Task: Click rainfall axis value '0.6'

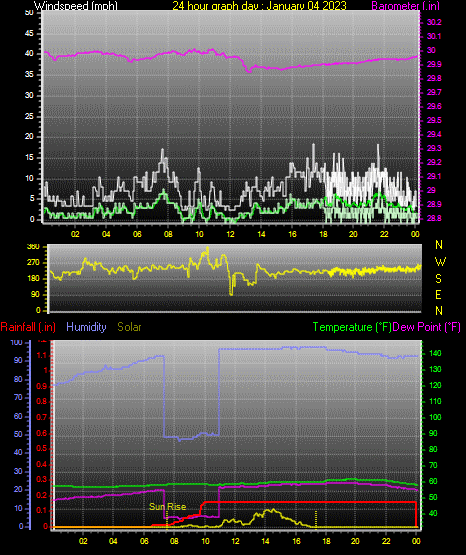Action: [x=42, y=434]
